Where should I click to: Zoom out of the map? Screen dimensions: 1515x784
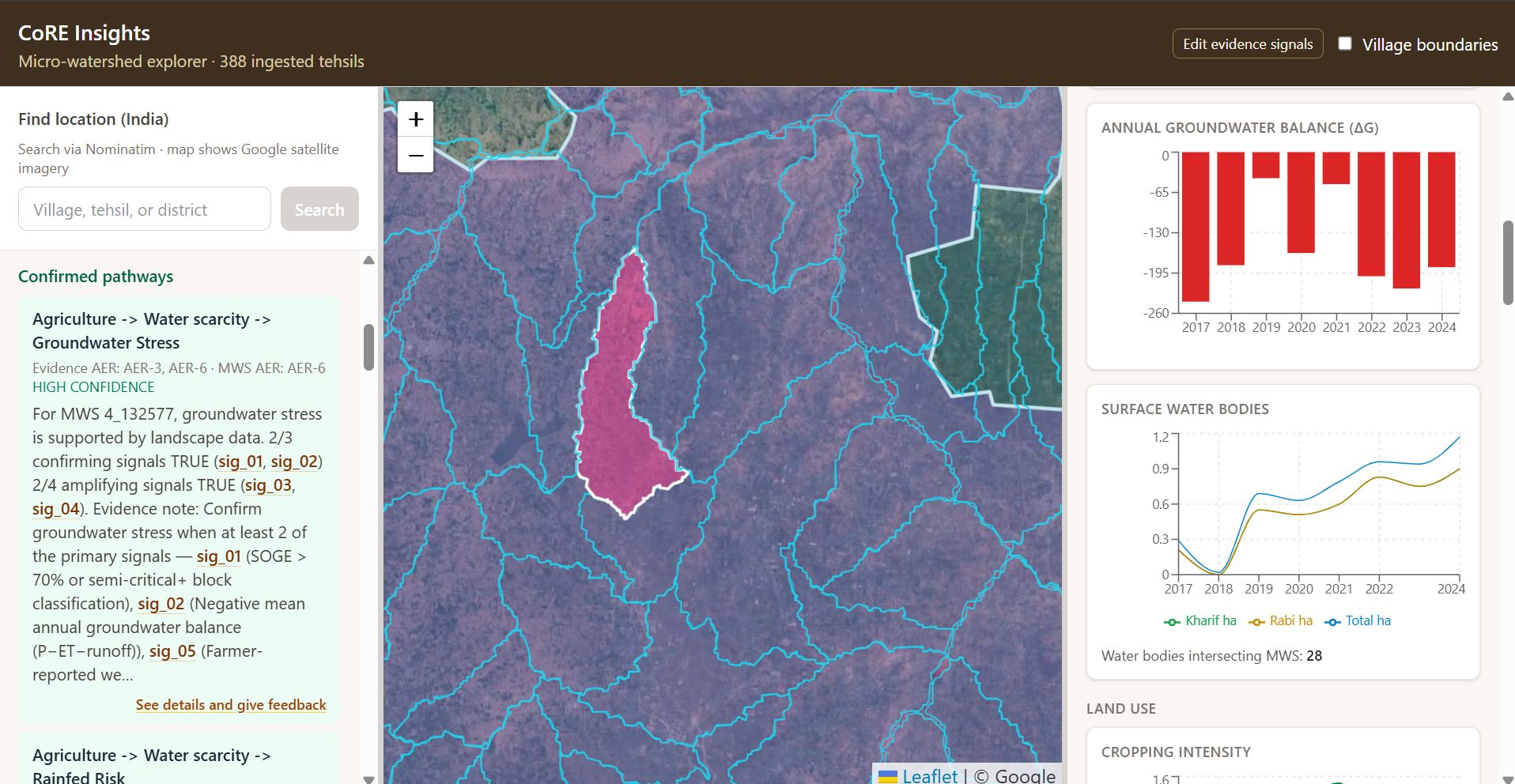click(x=416, y=155)
